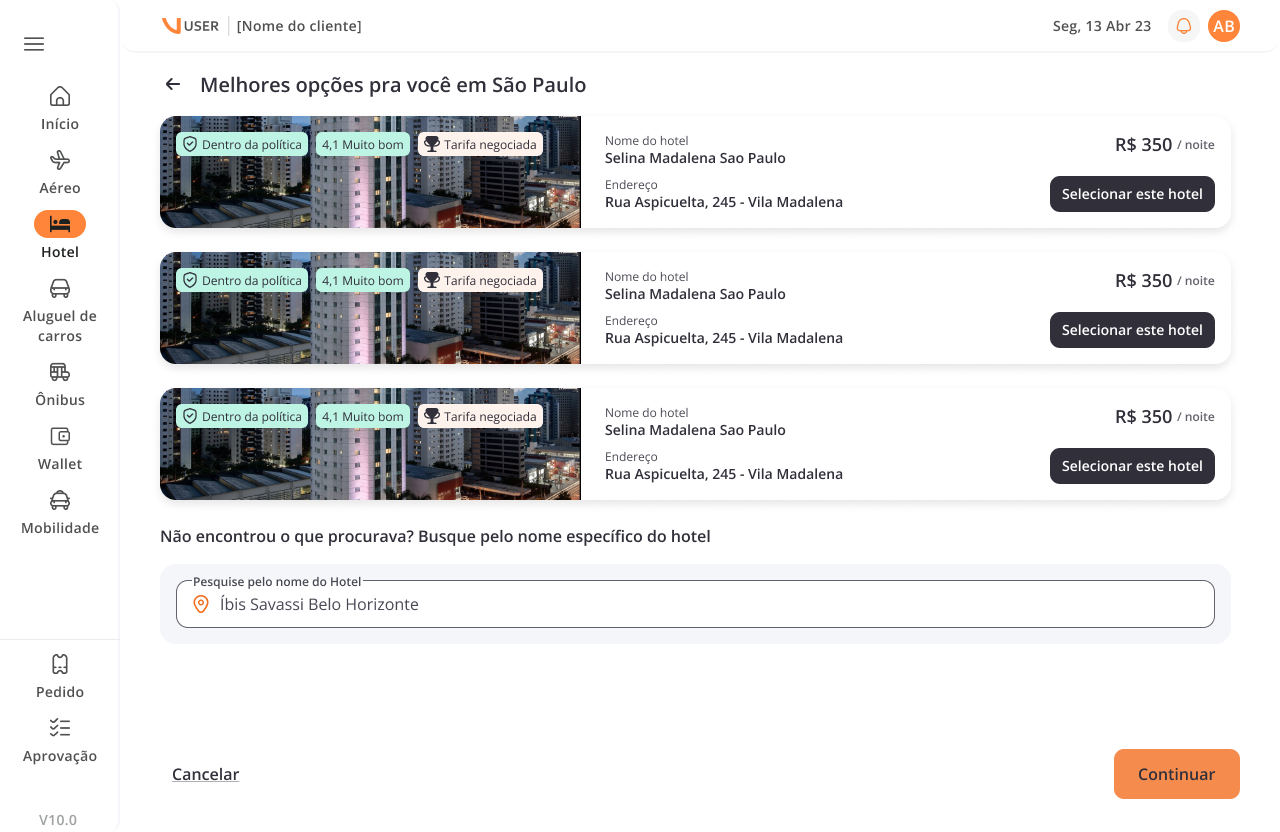The height and width of the screenshot is (832, 1280).
Task: Open Aluguel de carros section
Action: pos(60,289)
